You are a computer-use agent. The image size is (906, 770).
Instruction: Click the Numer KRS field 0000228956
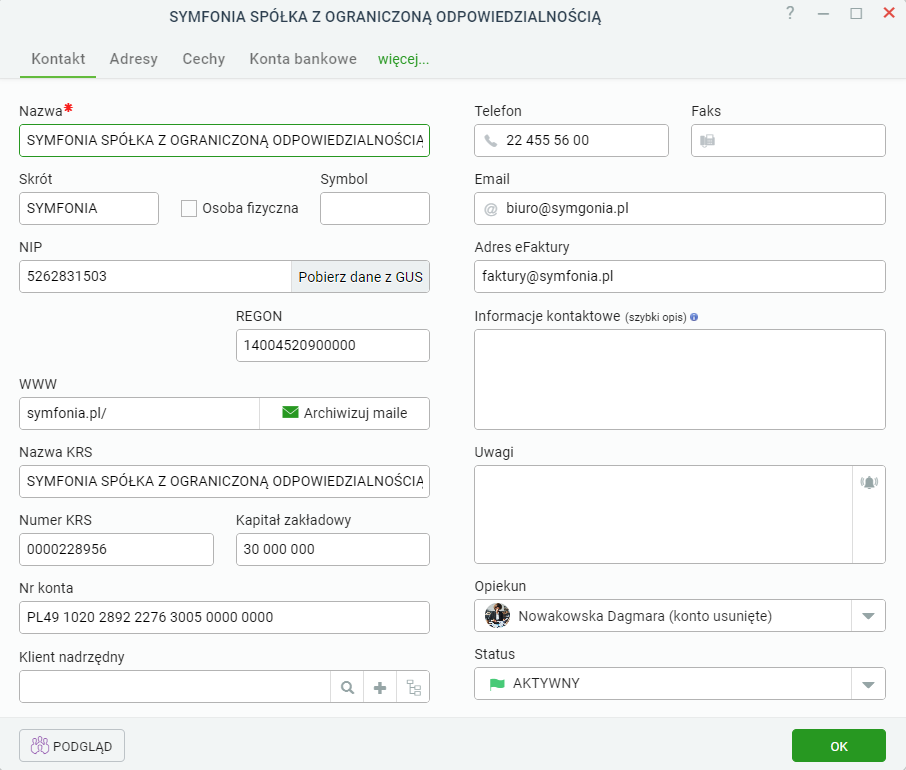[116, 549]
